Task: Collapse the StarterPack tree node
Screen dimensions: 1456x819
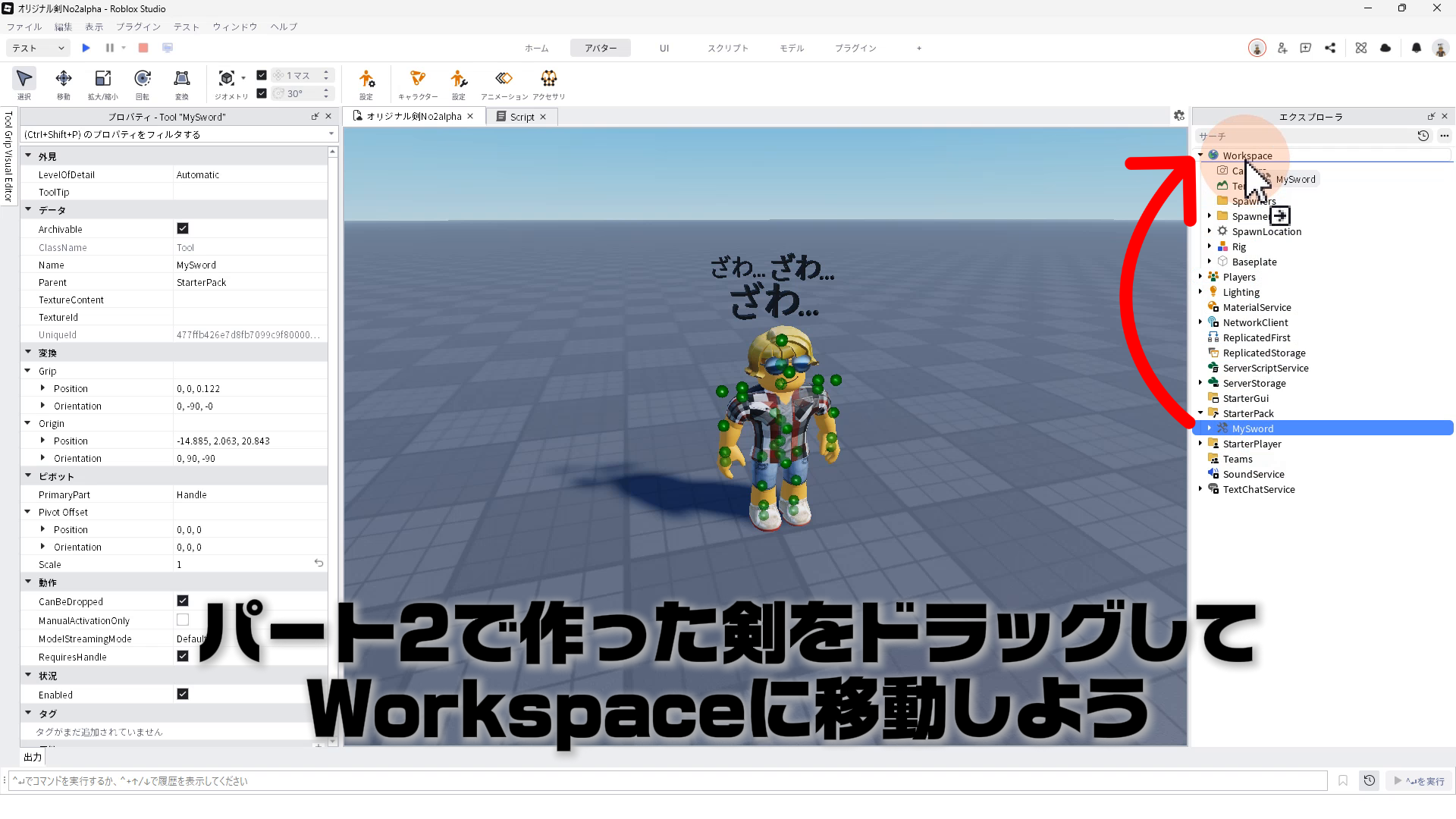Action: point(1200,413)
